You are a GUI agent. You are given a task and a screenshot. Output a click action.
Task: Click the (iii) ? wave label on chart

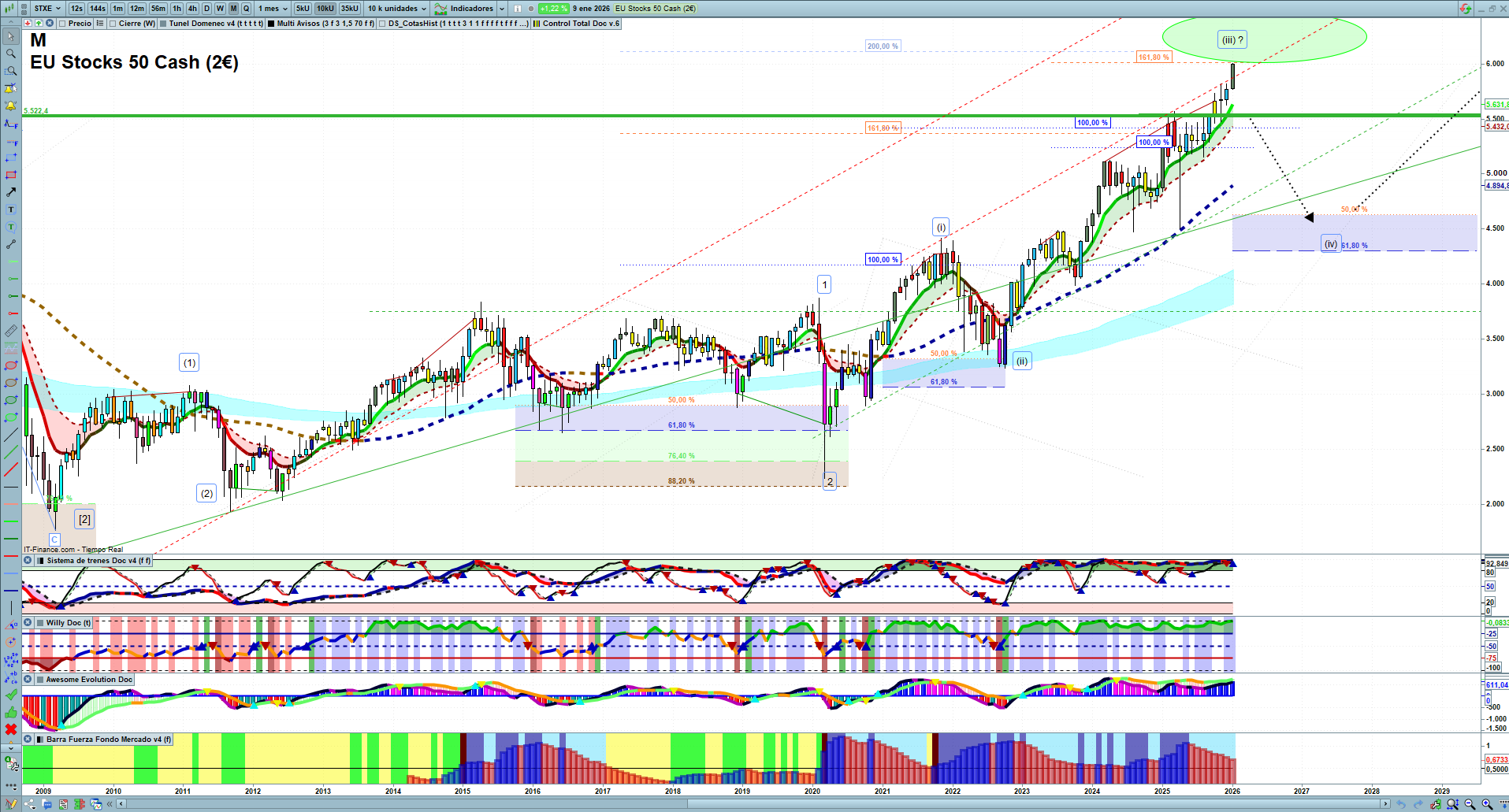pyautogui.click(x=1232, y=40)
